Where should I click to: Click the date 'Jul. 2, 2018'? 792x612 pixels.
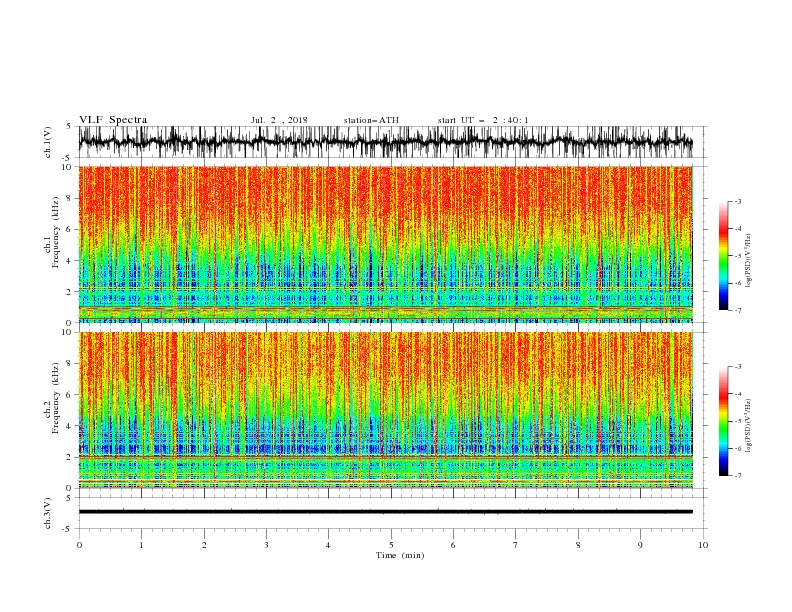pyautogui.click(x=279, y=120)
